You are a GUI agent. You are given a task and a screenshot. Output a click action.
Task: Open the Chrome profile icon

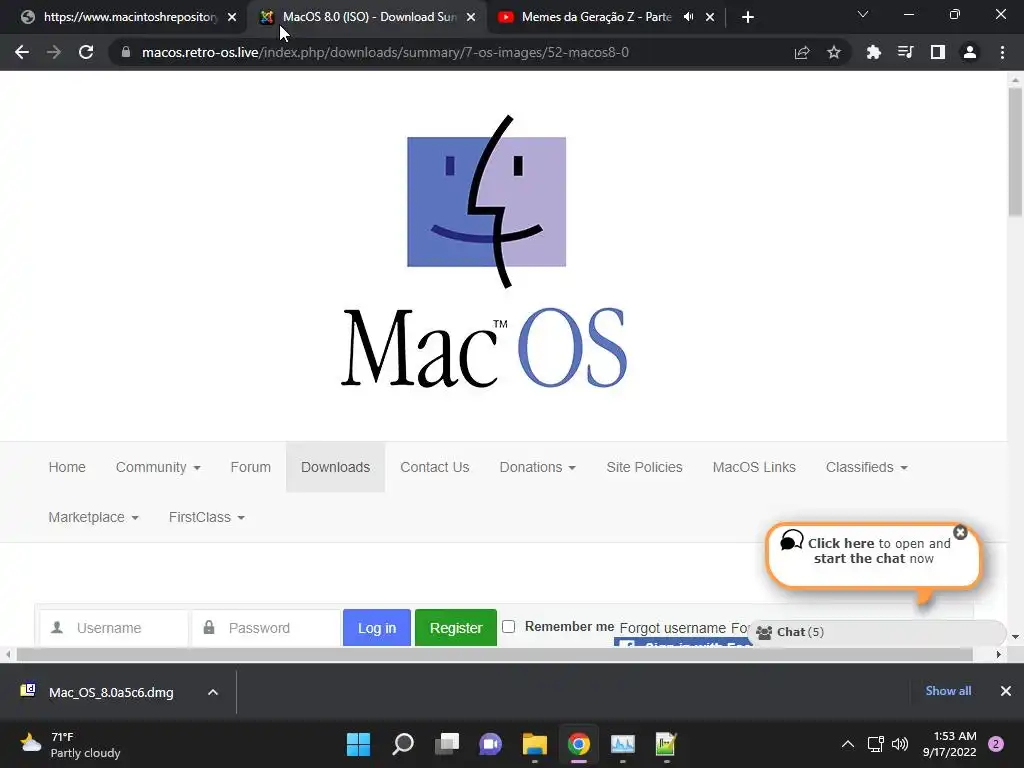pyautogui.click(x=970, y=52)
